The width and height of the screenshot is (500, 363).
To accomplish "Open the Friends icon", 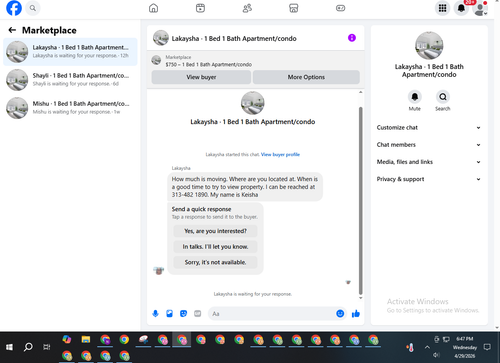I will click(247, 8).
